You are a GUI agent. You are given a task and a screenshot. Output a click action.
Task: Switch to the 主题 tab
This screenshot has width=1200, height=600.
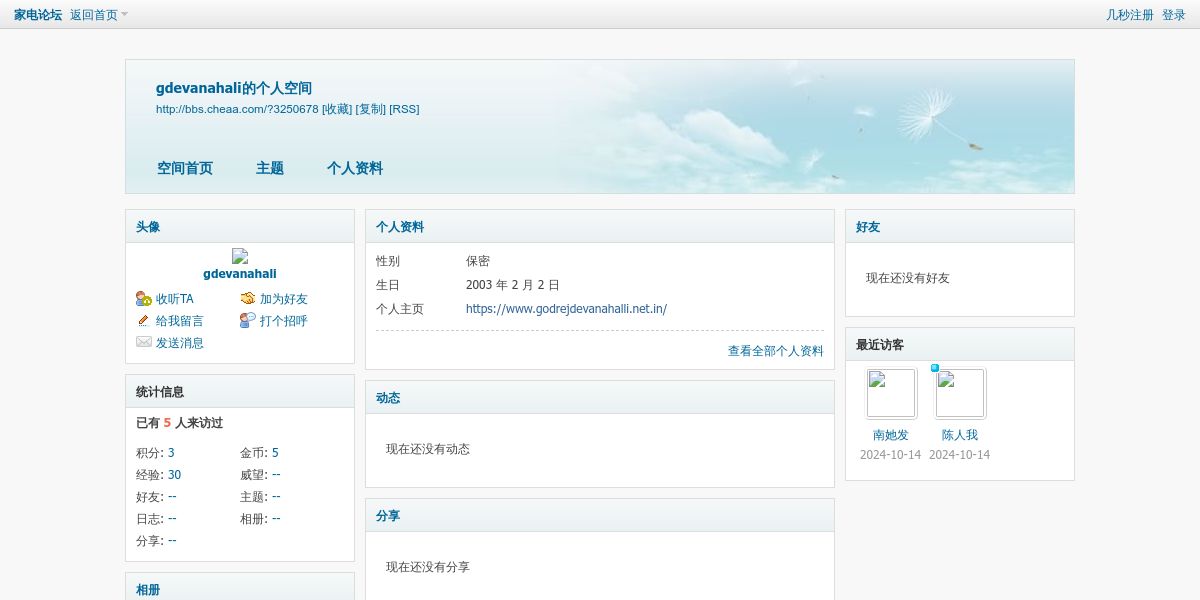coord(270,168)
